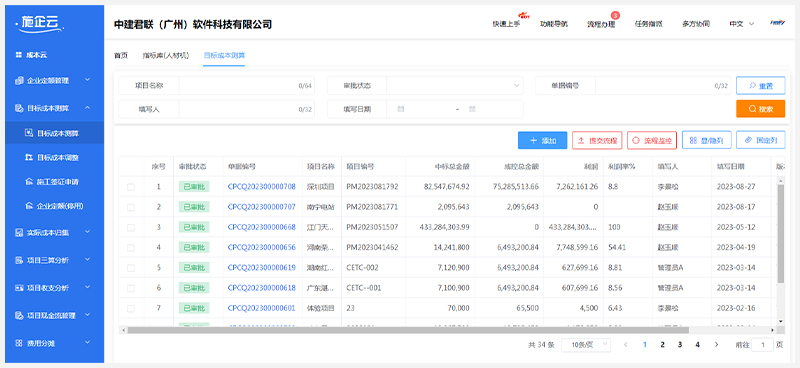The width and height of the screenshot is (800, 368).
Task: Click the 施企云 logo in the sidebar header
Action: click(41, 22)
